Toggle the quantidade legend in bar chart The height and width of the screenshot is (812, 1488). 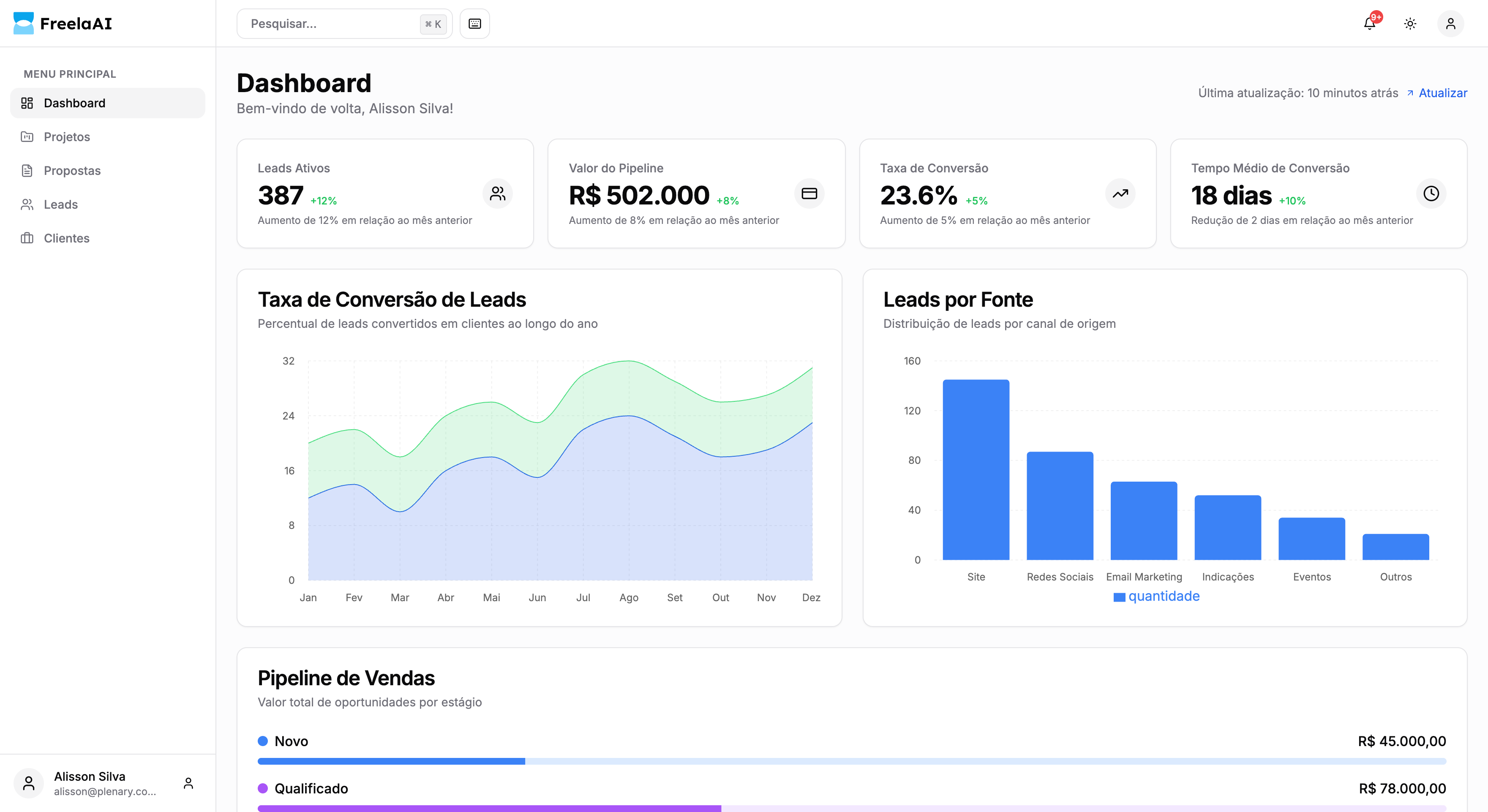[x=1156, y=597]
